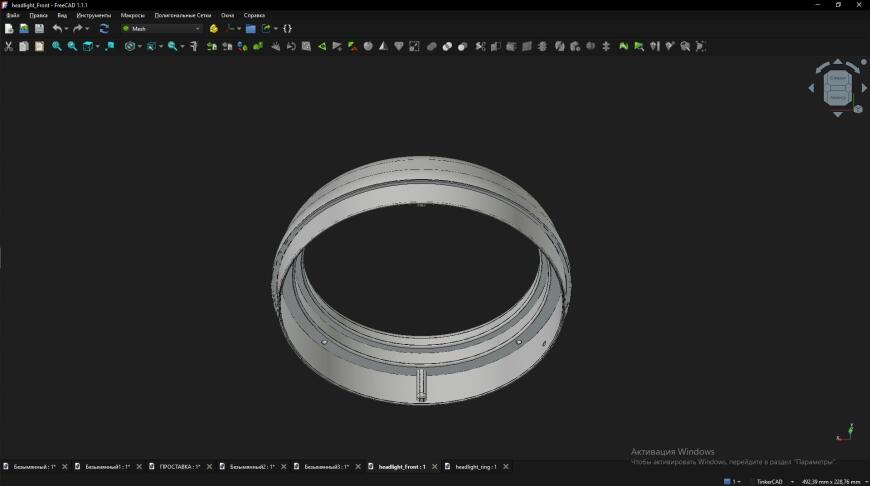Rotate view left with navigation cube arrow

pos(811,88)
